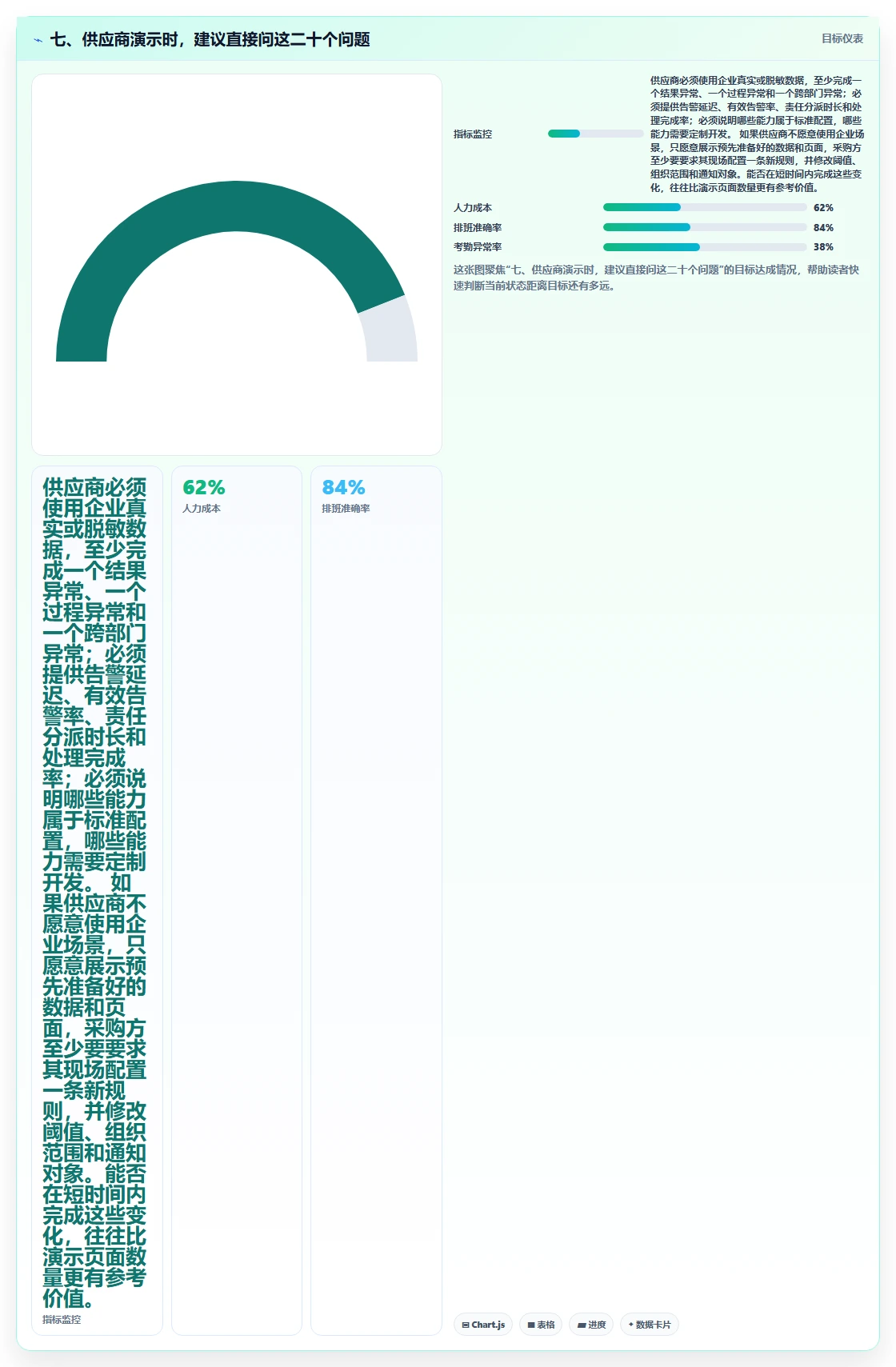This screenshot has width=896, height=1367.
Task: Click the Chart.js tag
Action: 483,1325
